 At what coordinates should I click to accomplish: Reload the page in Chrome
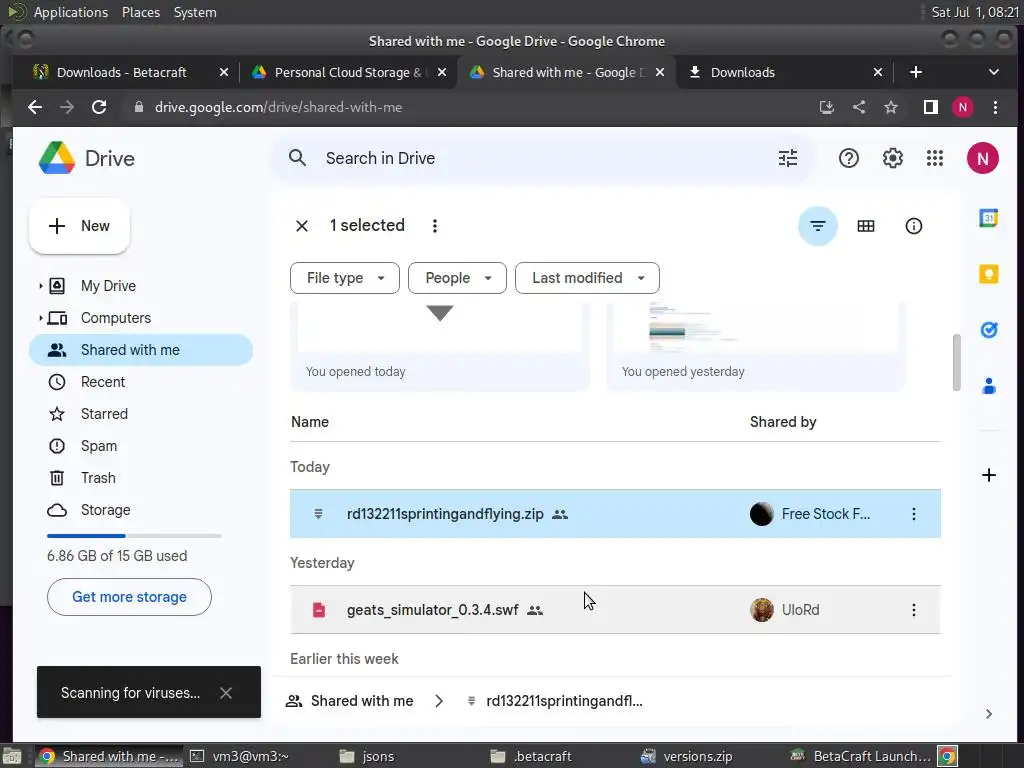point(99,107)
